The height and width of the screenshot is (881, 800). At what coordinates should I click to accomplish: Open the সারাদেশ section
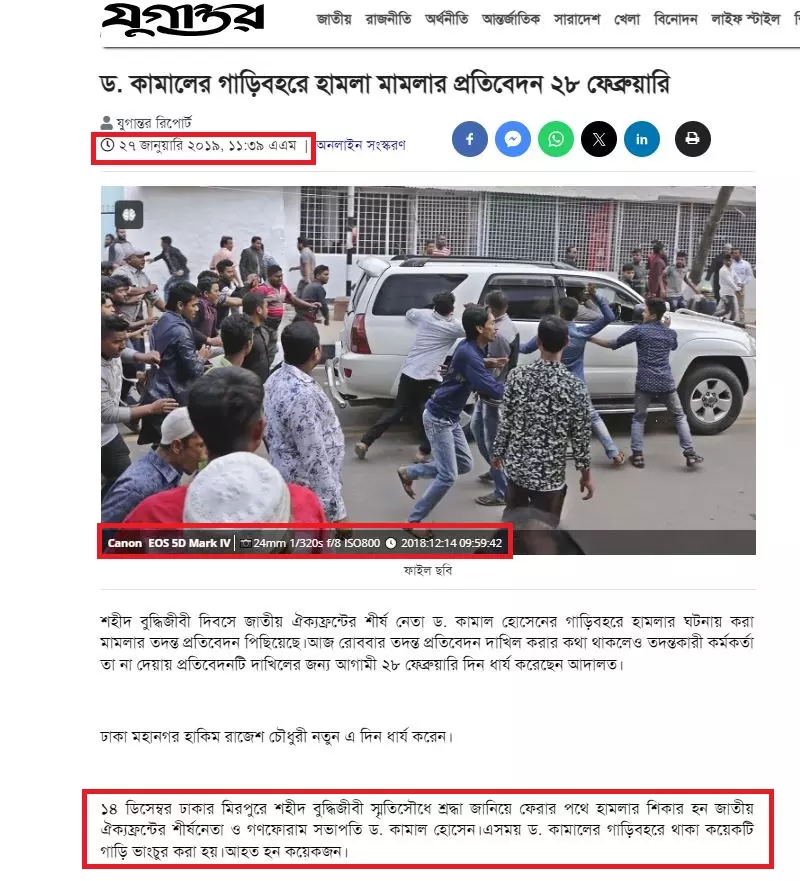[x=577, y=20]
